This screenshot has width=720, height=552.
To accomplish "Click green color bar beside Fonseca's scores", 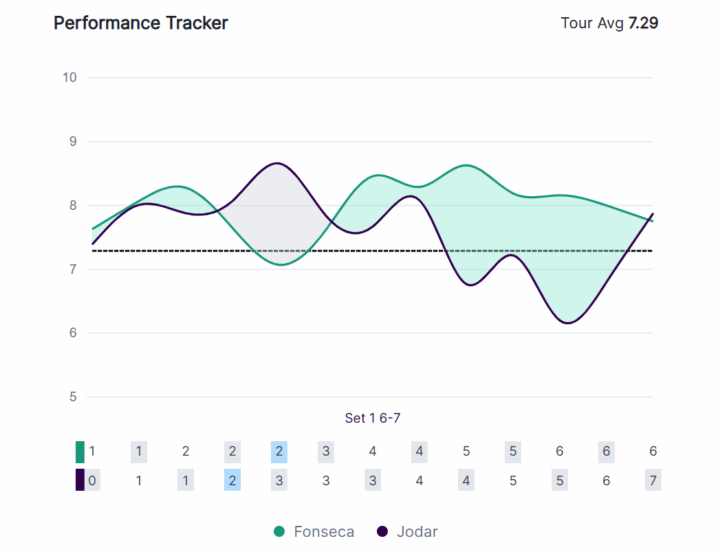I will (80, 451).
